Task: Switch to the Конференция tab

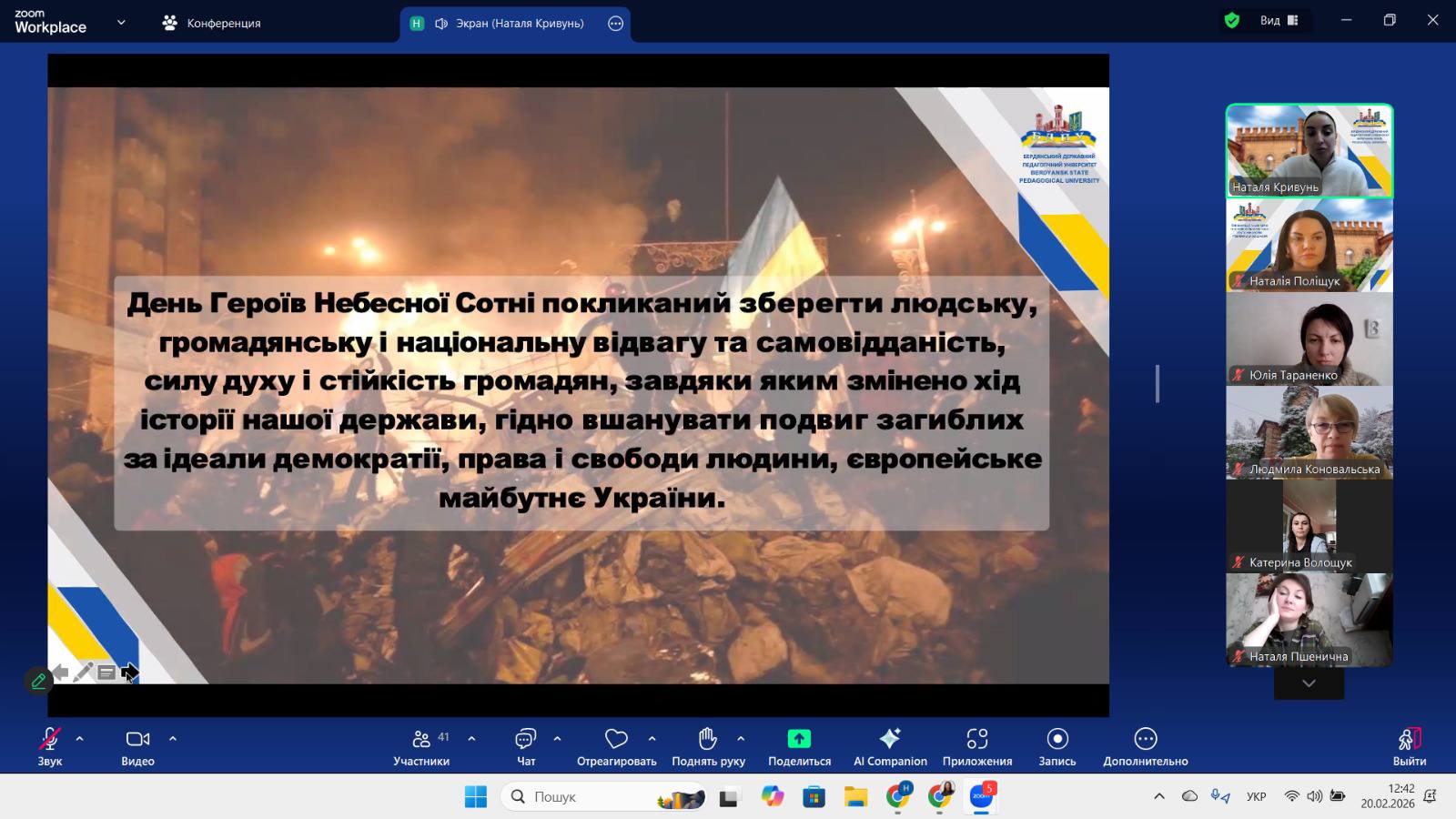Action: [211, 23]
